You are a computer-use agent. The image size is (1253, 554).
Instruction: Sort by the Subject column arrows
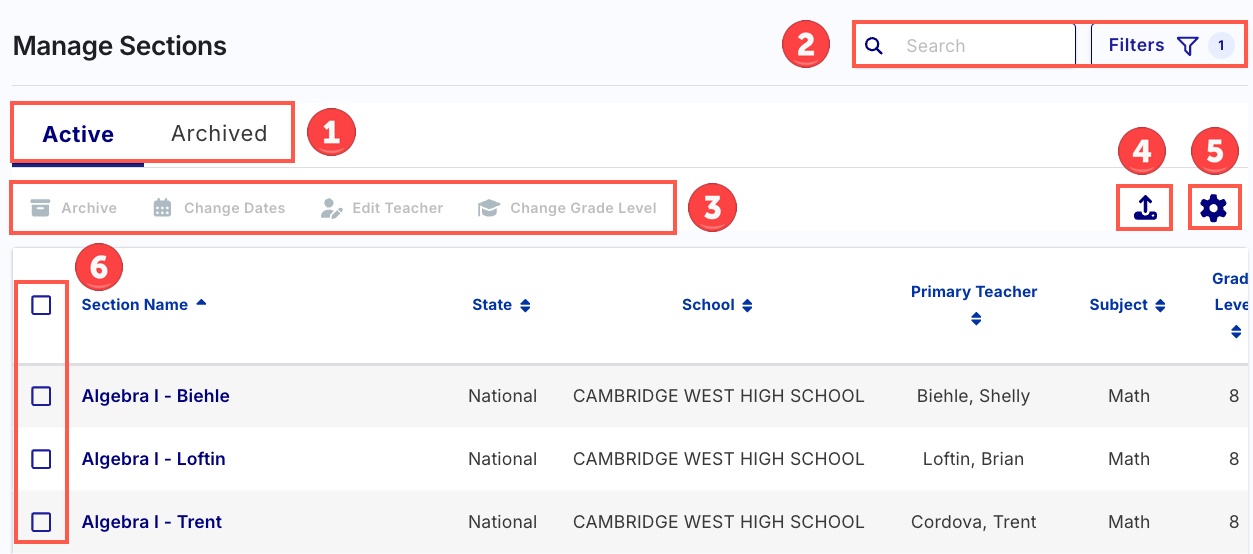coord(1160,306)
